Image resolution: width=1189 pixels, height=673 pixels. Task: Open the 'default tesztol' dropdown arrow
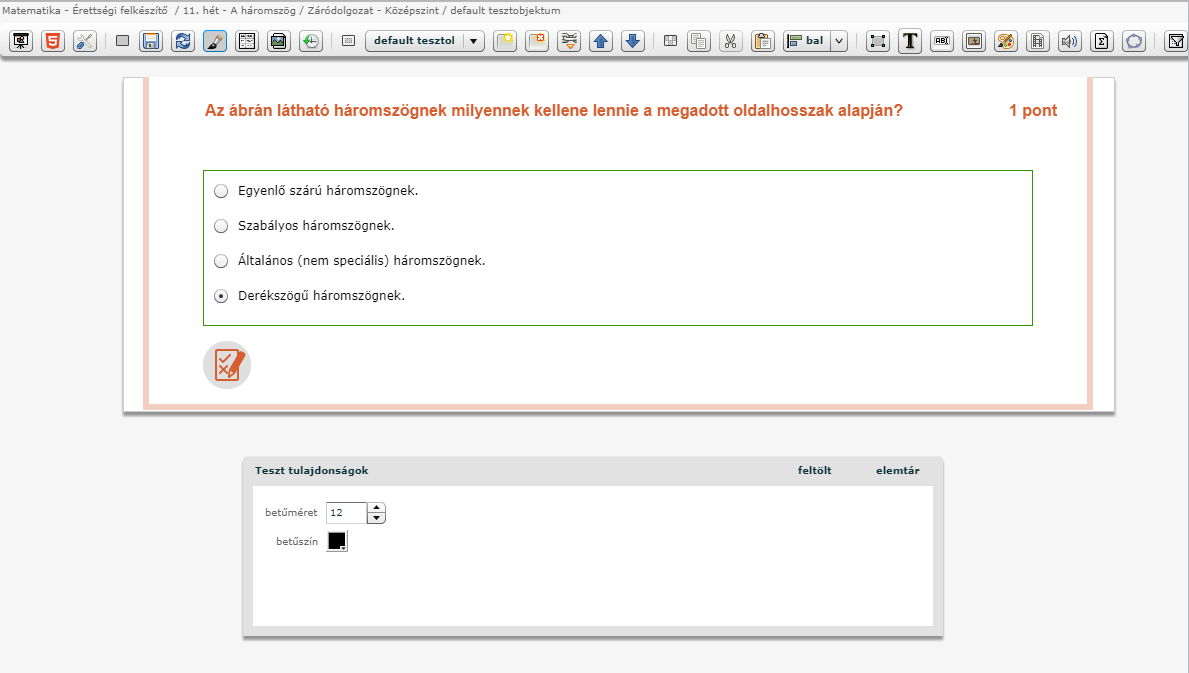click(x=474, y=41)
